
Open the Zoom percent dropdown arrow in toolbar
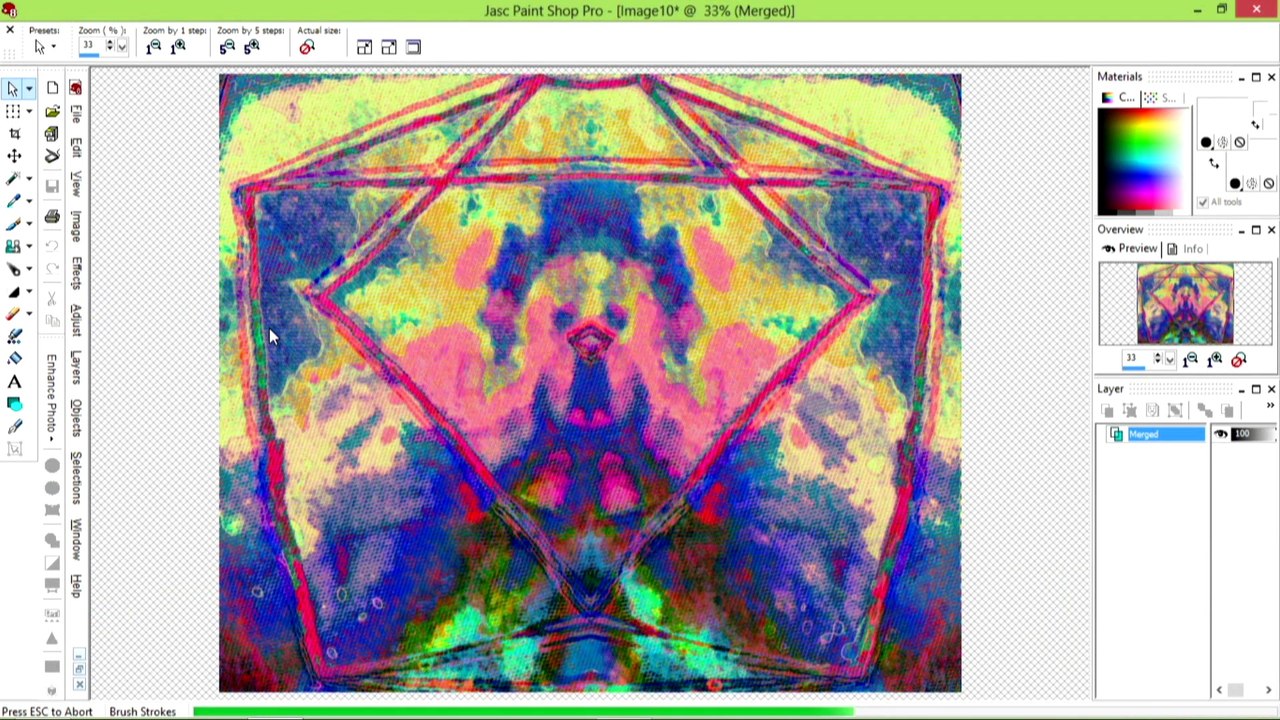click(x=122, y=47)
